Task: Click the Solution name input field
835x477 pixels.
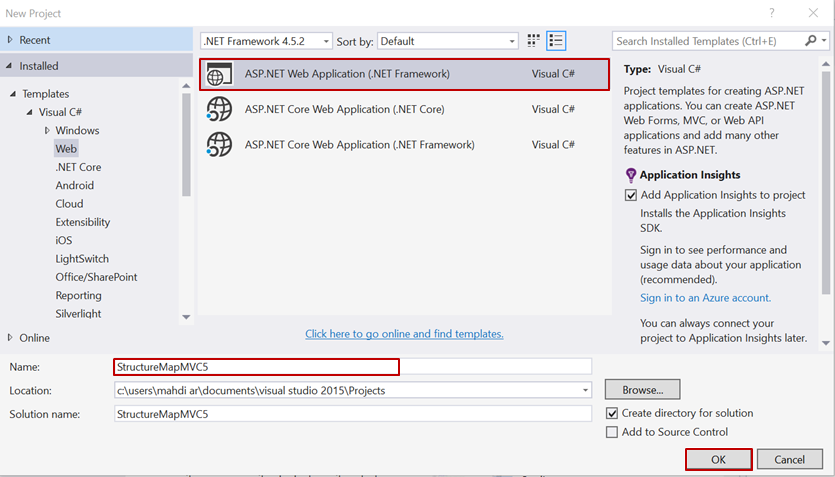Action: tap(353, 414)
